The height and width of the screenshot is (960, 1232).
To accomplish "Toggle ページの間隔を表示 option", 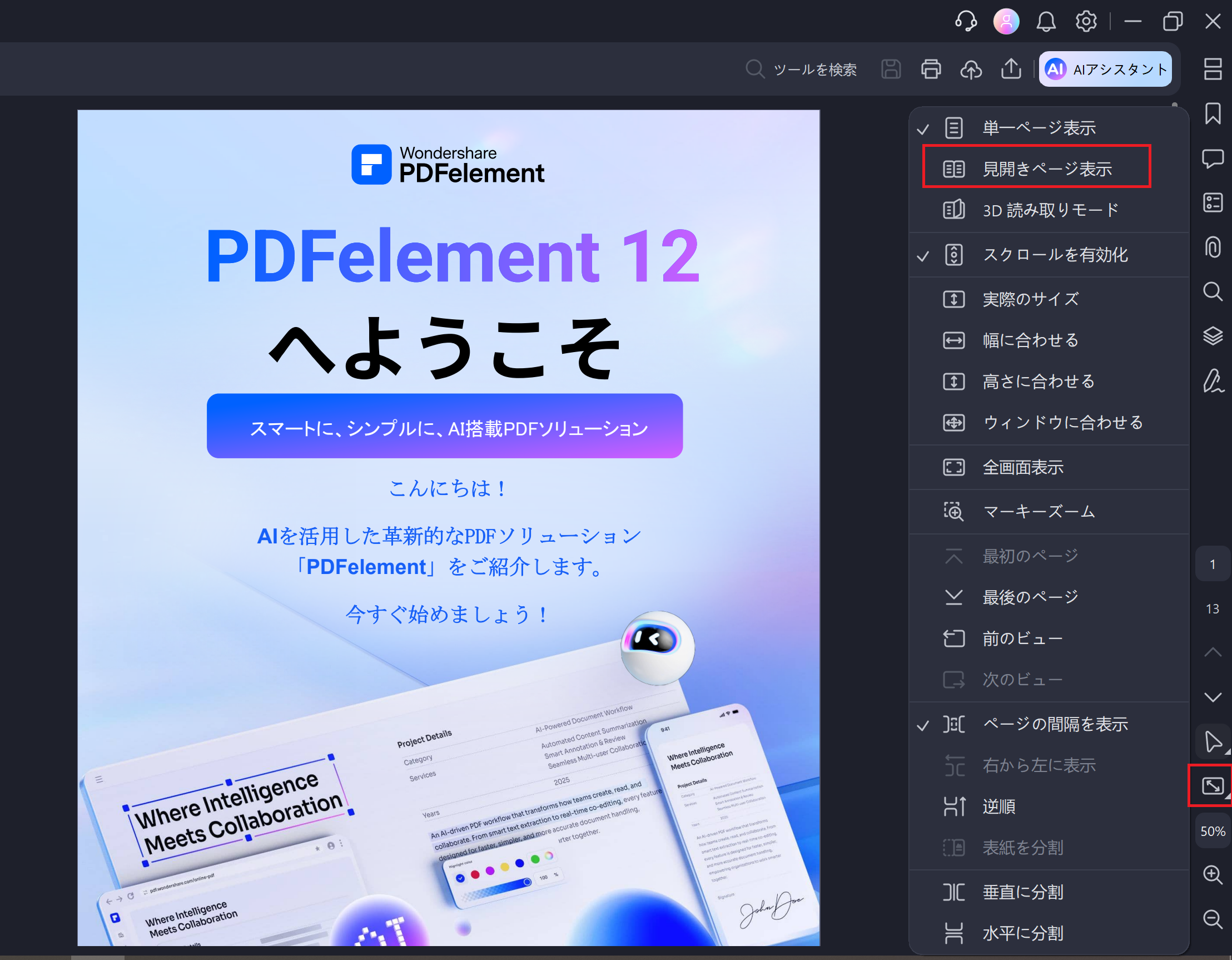I will pyautogui.click(x=1049, y=724).
